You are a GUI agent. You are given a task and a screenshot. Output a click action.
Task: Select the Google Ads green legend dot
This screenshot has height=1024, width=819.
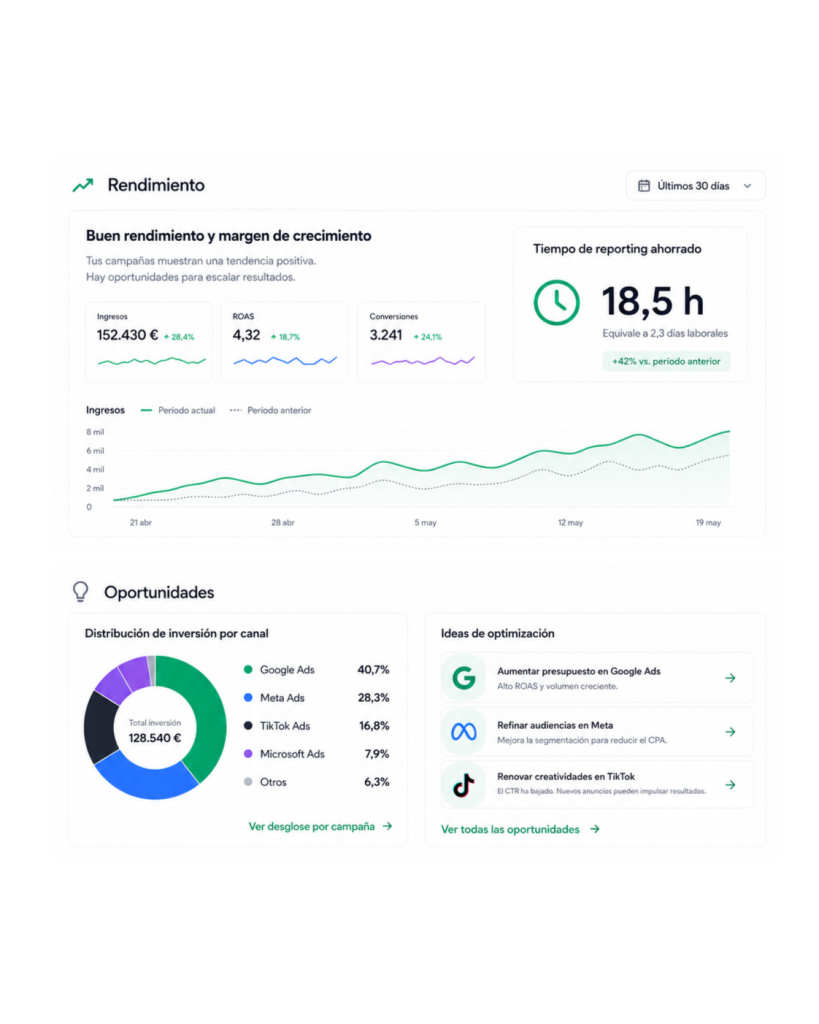pyautogui.click(x=248, y=669)
